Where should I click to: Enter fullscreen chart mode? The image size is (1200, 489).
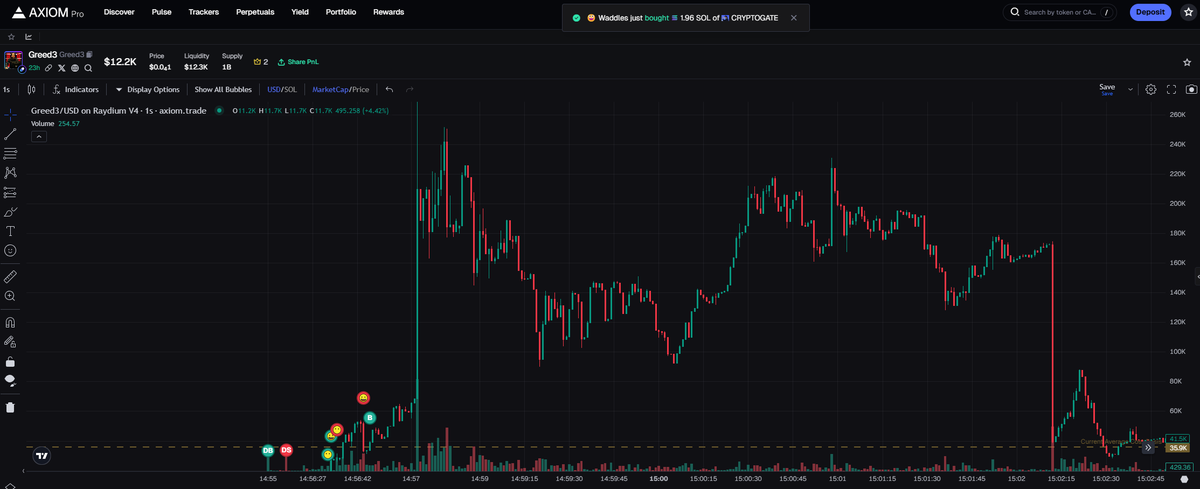[x=1171, y=89]
